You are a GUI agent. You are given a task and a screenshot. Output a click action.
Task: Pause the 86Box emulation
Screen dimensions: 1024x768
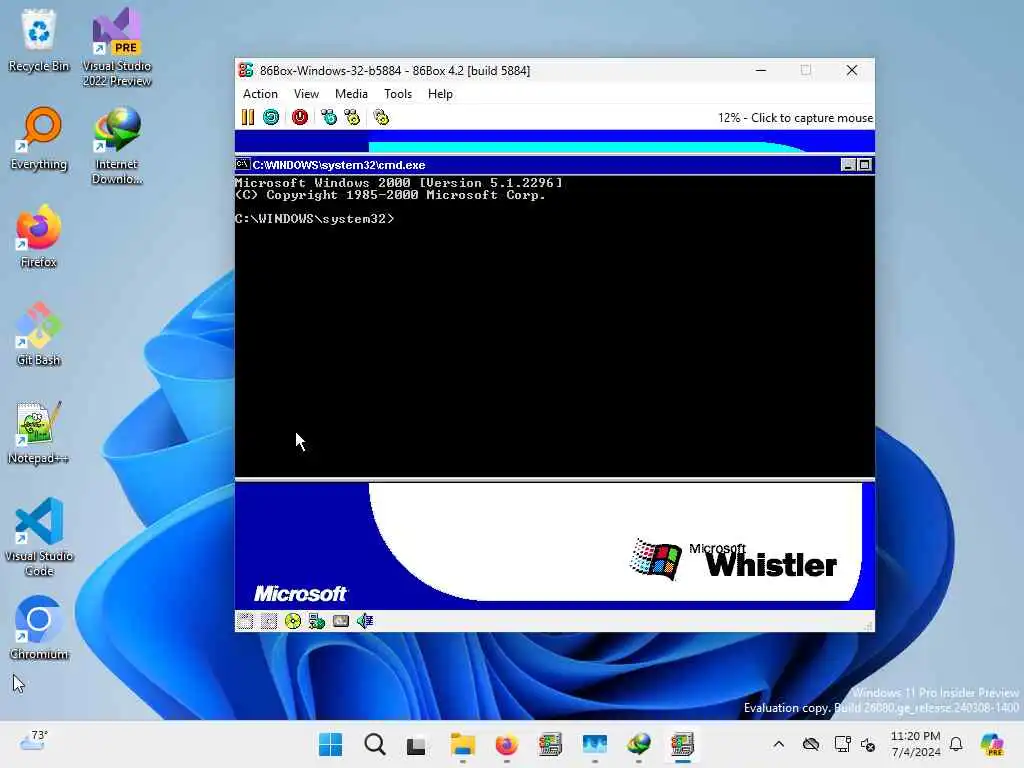click(248, 117)
